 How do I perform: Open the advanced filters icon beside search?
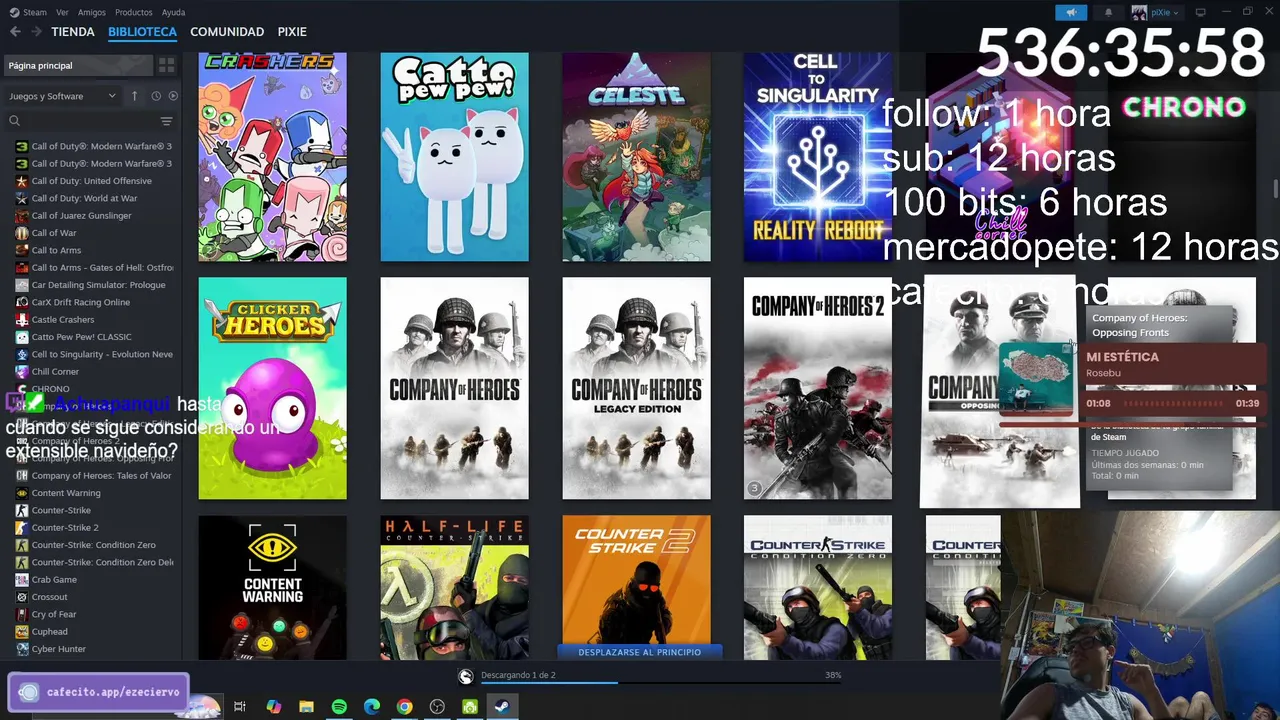(167, 121)
